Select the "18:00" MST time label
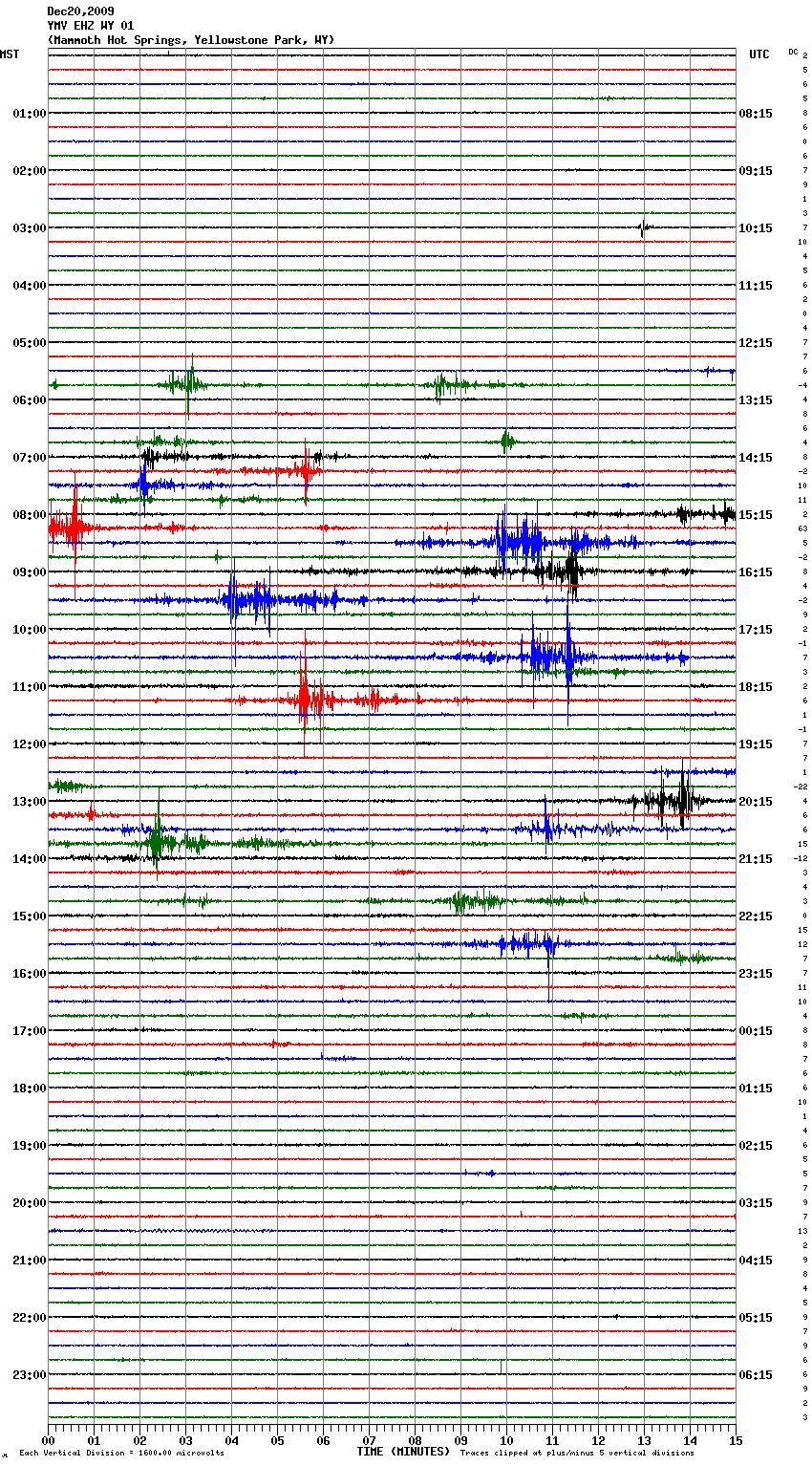 [x=30, y=1089]
